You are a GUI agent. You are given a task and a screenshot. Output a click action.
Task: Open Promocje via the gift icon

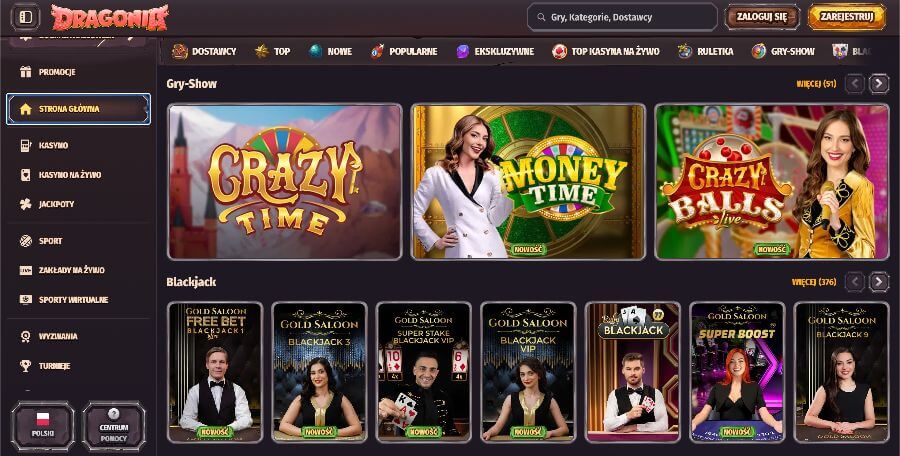point(25,72)
